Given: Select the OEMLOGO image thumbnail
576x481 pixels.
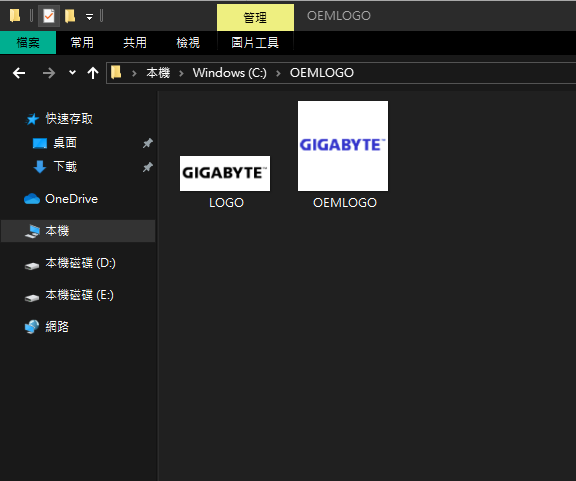Looking at the screenshot, I should pos(343,146).
